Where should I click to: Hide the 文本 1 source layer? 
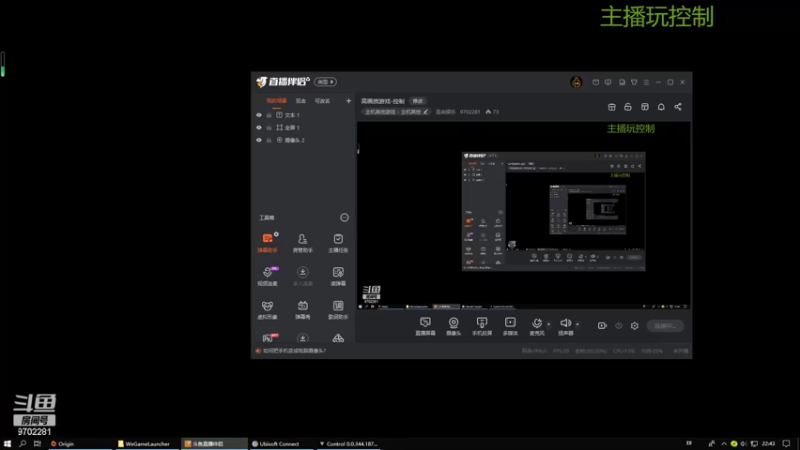(x=259, y=115)
